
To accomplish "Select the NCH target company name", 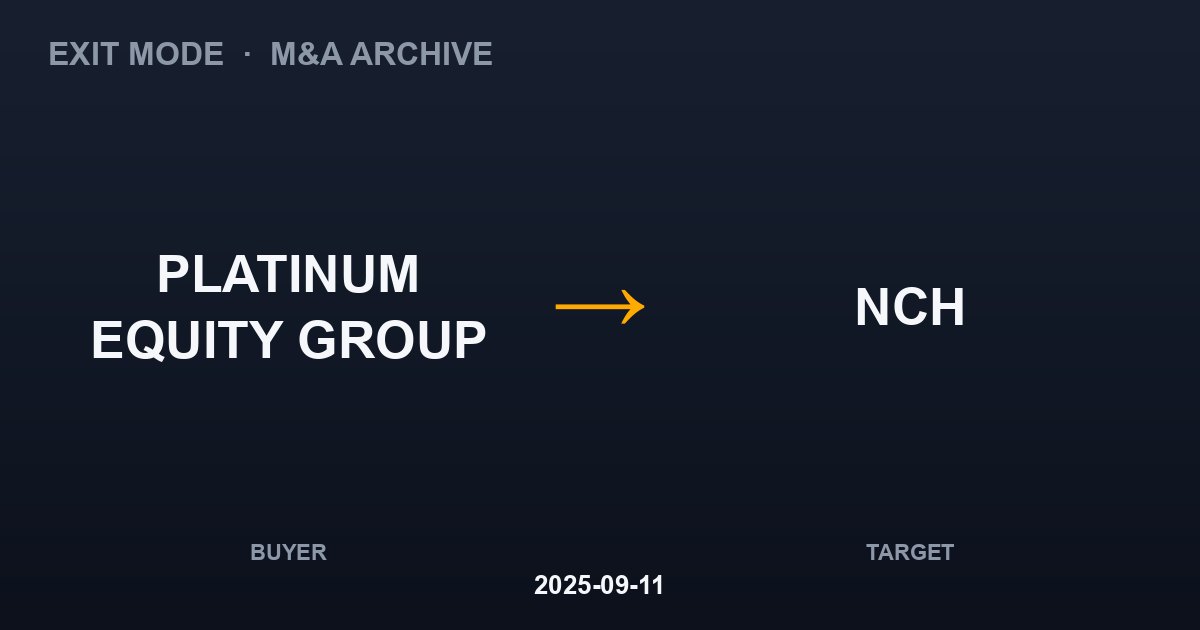I will tap(910, 307).
